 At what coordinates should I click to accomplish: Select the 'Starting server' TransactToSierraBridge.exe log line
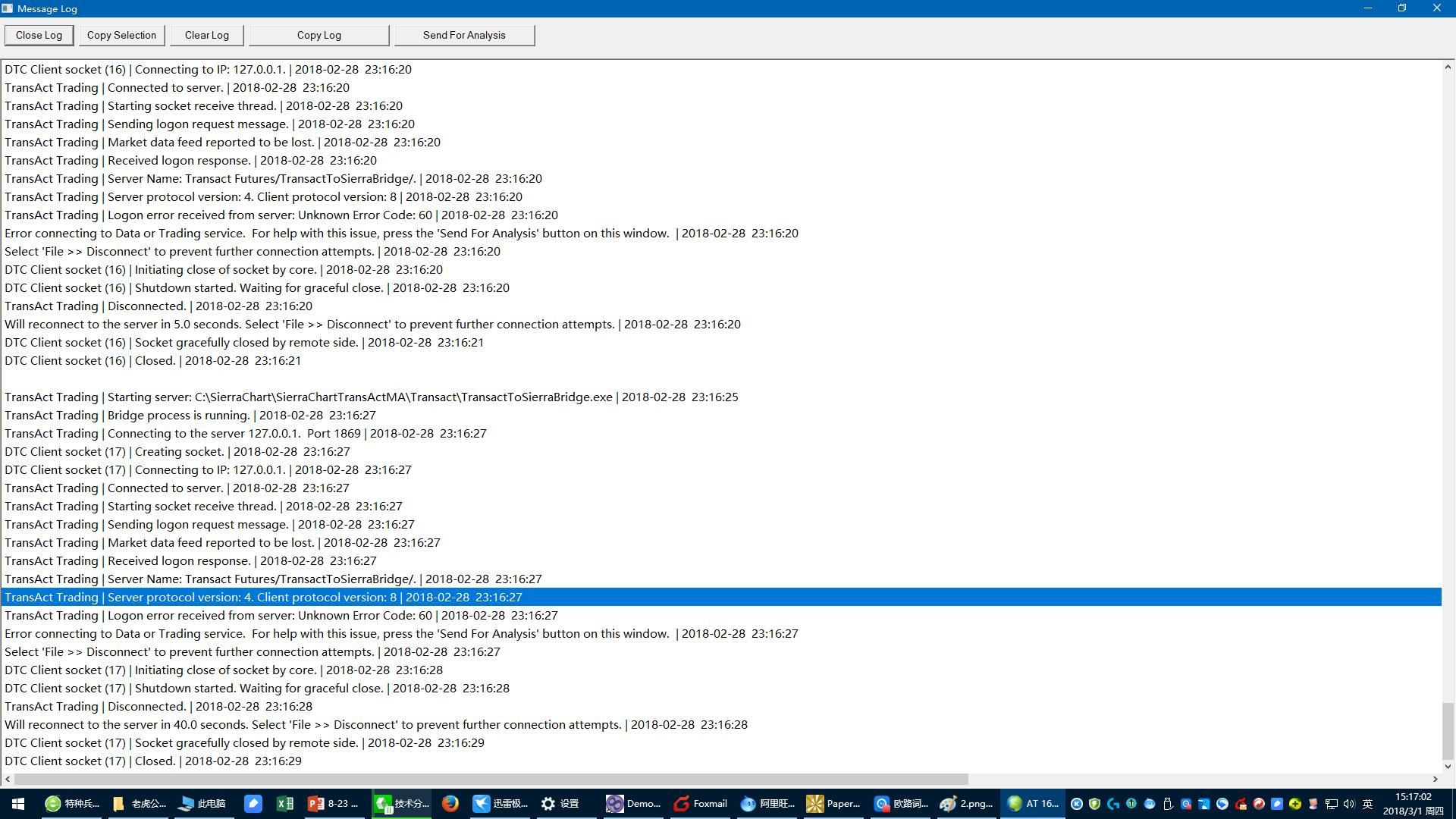(x=371, y=397)
